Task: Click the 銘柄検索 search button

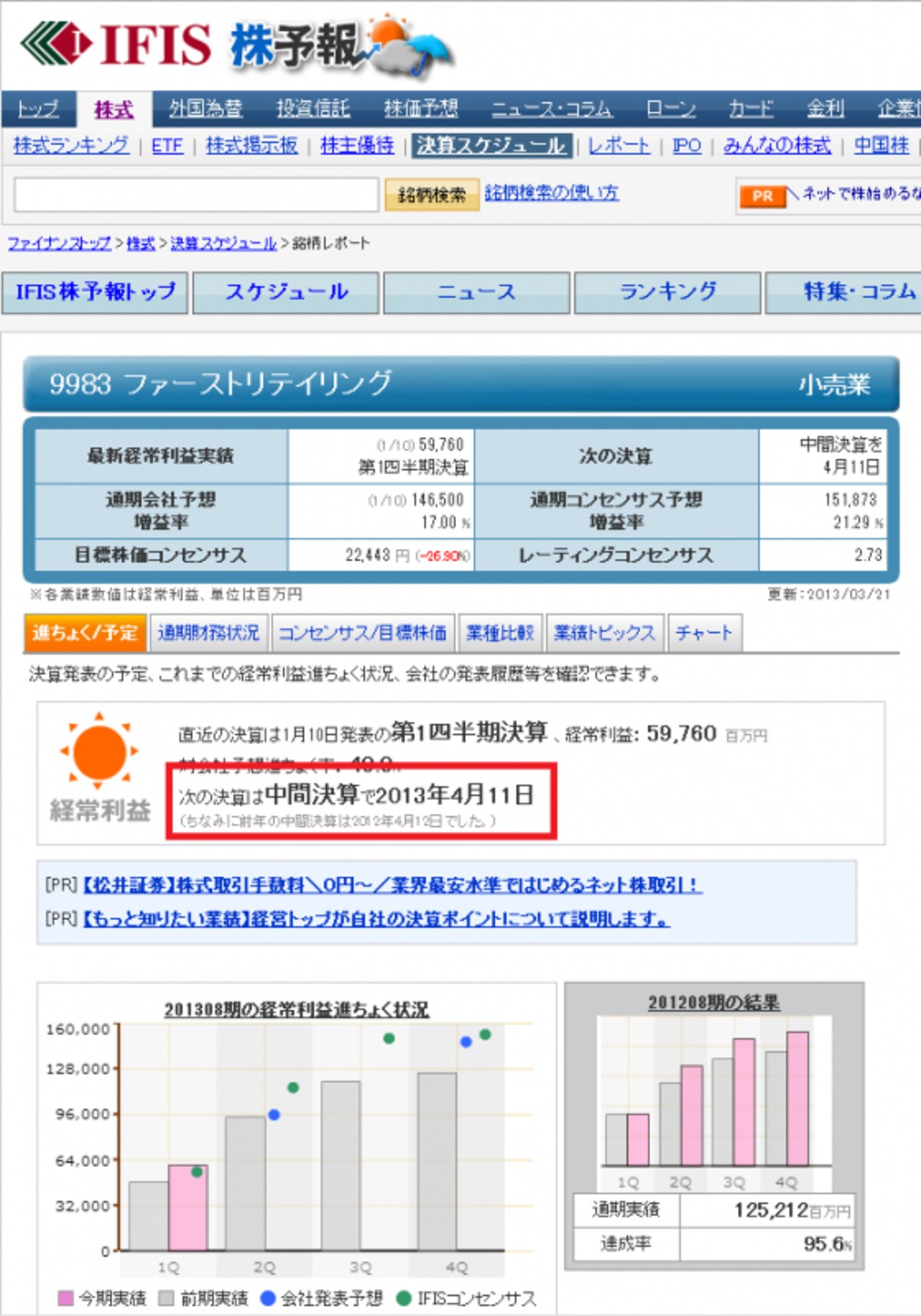Action: tap(431, 195)
